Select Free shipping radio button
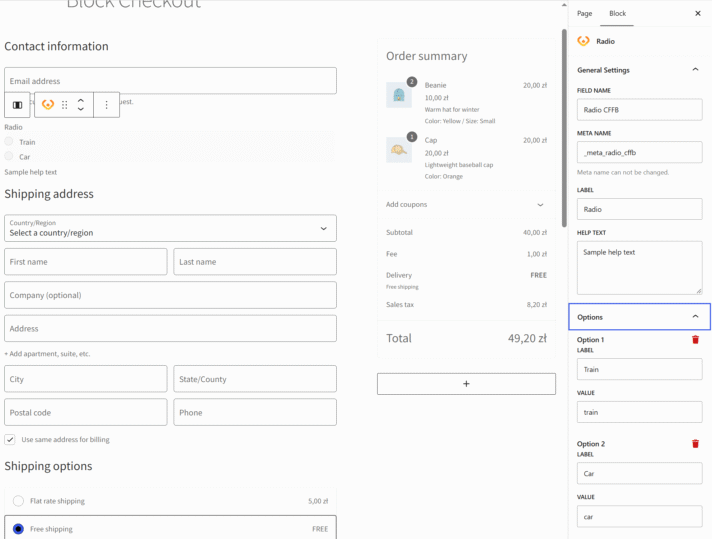 click(x=18, y=529)
